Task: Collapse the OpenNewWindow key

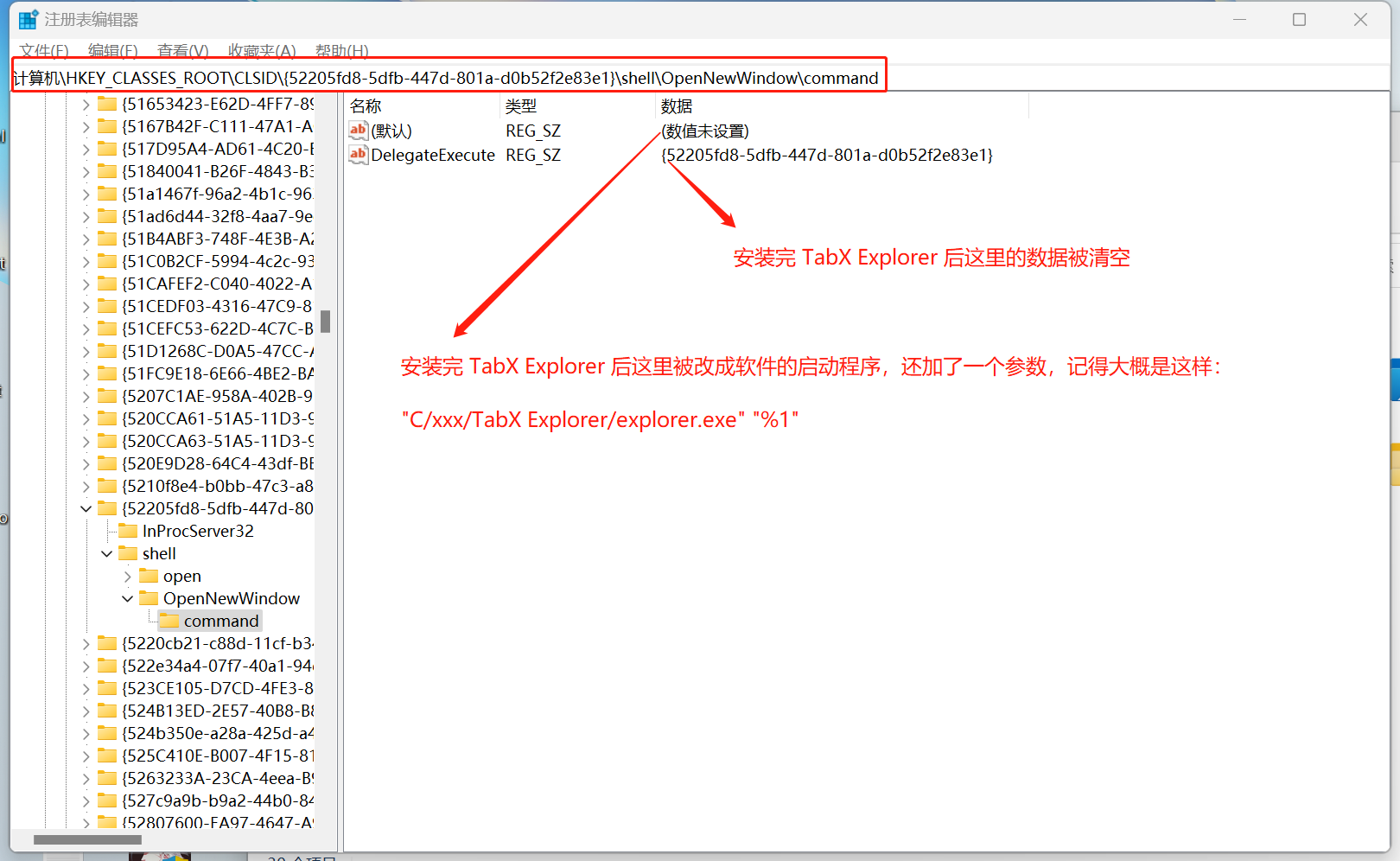Action: click(x=127, y=598)
